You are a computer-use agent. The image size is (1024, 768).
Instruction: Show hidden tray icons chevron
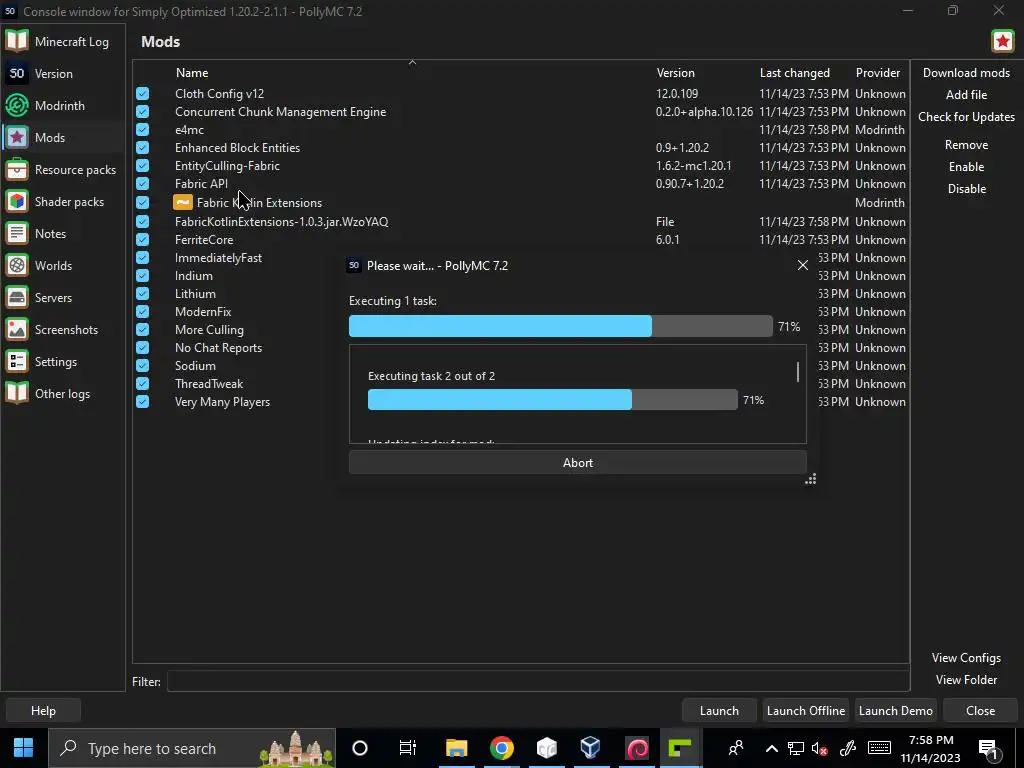771,748
